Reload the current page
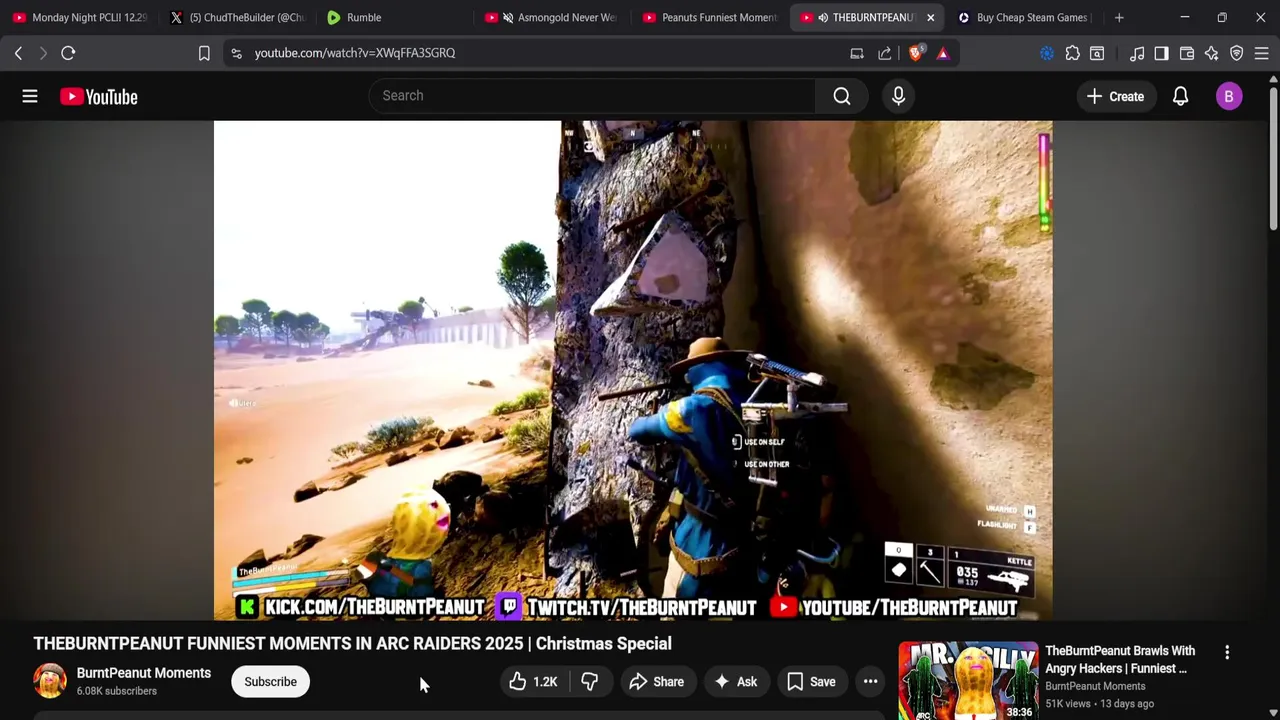The height and width of the screenshot is (720, 1280). 68,53
